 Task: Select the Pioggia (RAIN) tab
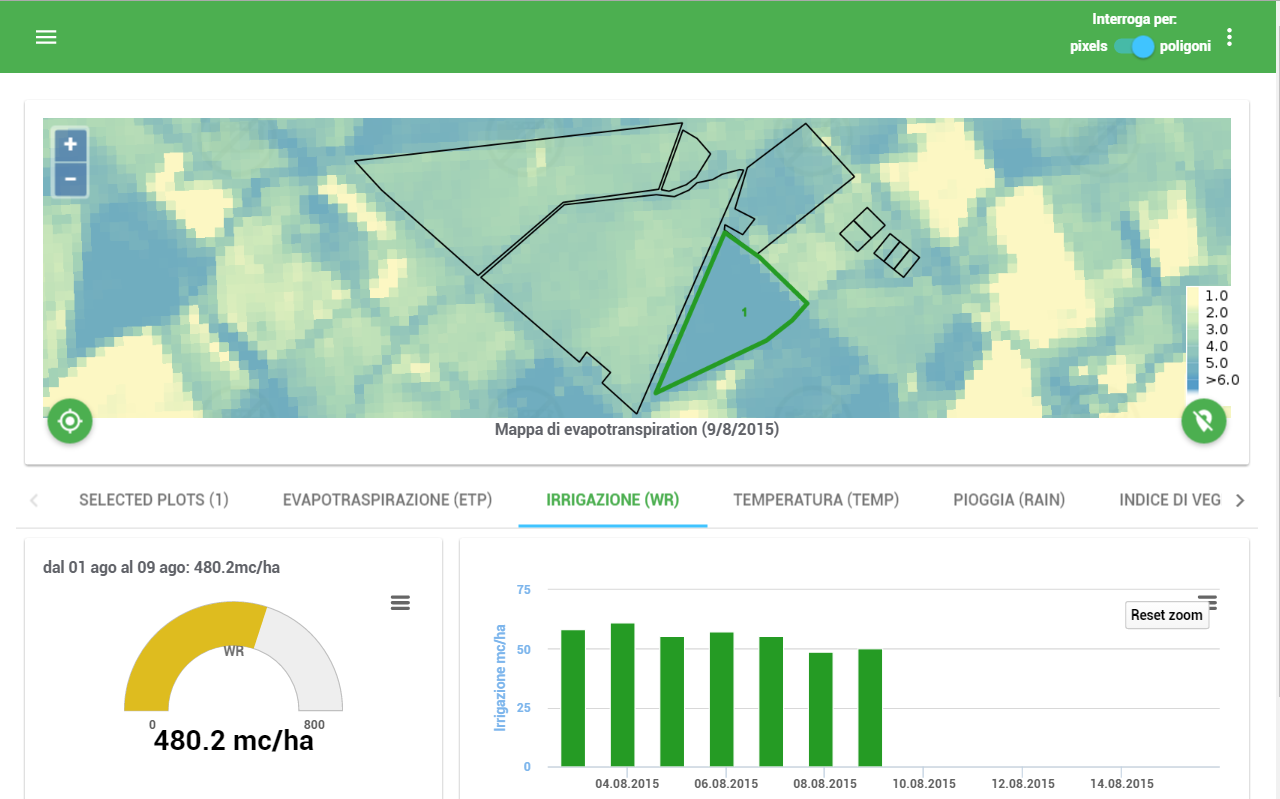pos(1009,500)
